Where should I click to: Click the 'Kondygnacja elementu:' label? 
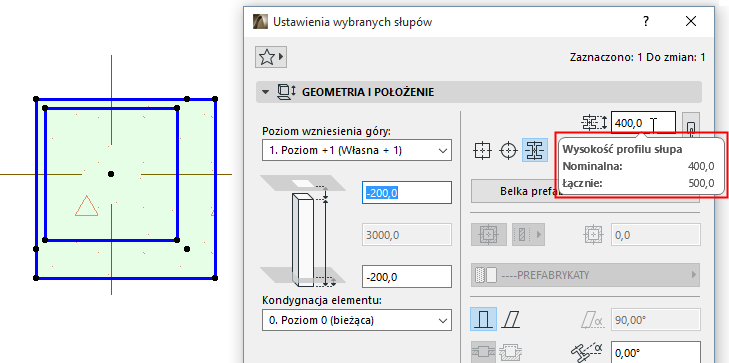pyautogui.click(x=322, y=301)
